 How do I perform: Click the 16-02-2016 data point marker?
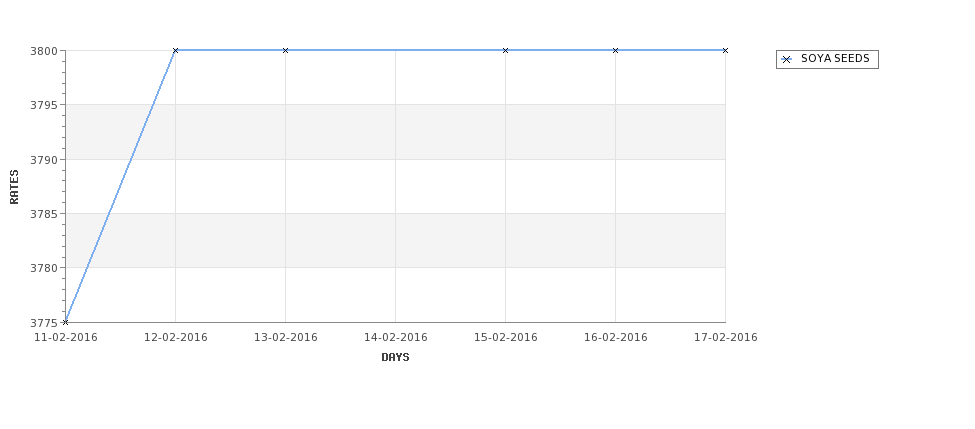point(616,50)
